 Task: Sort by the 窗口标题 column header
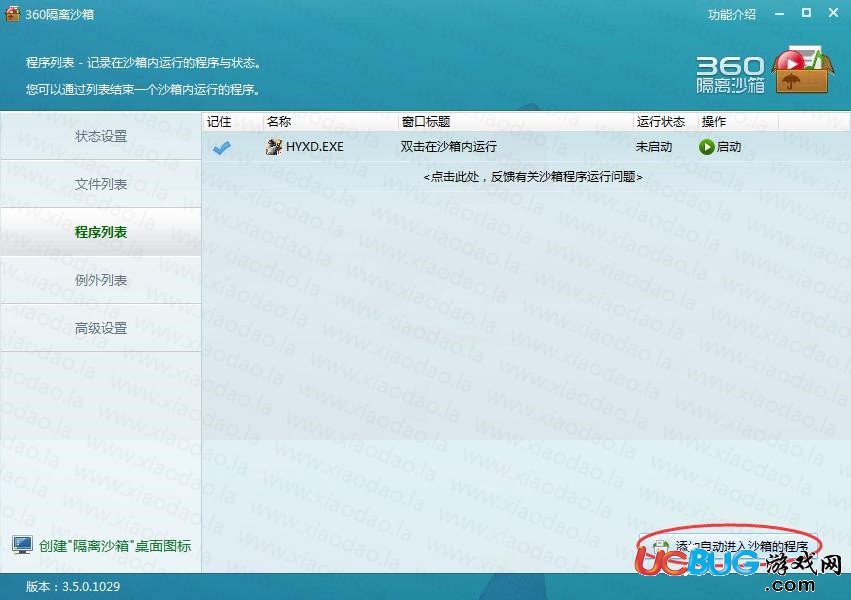pyautogui.click(x=515, y=122)
